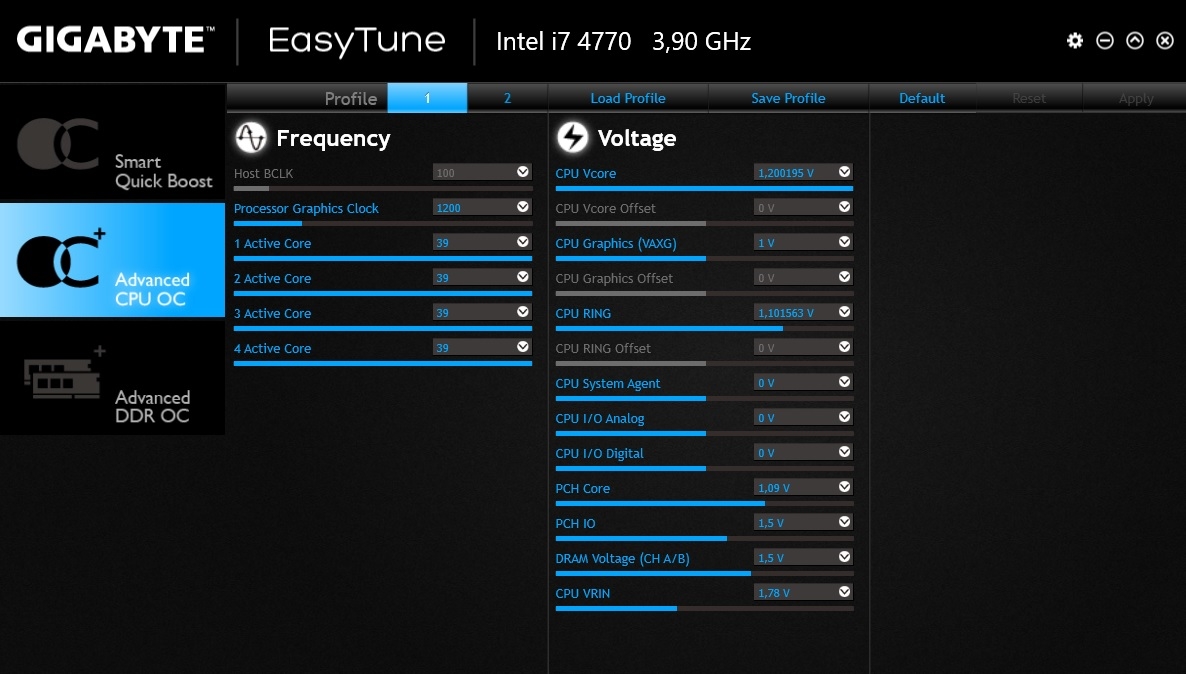Open the 4 Active Core dropdown arrow

coord(523,346)
